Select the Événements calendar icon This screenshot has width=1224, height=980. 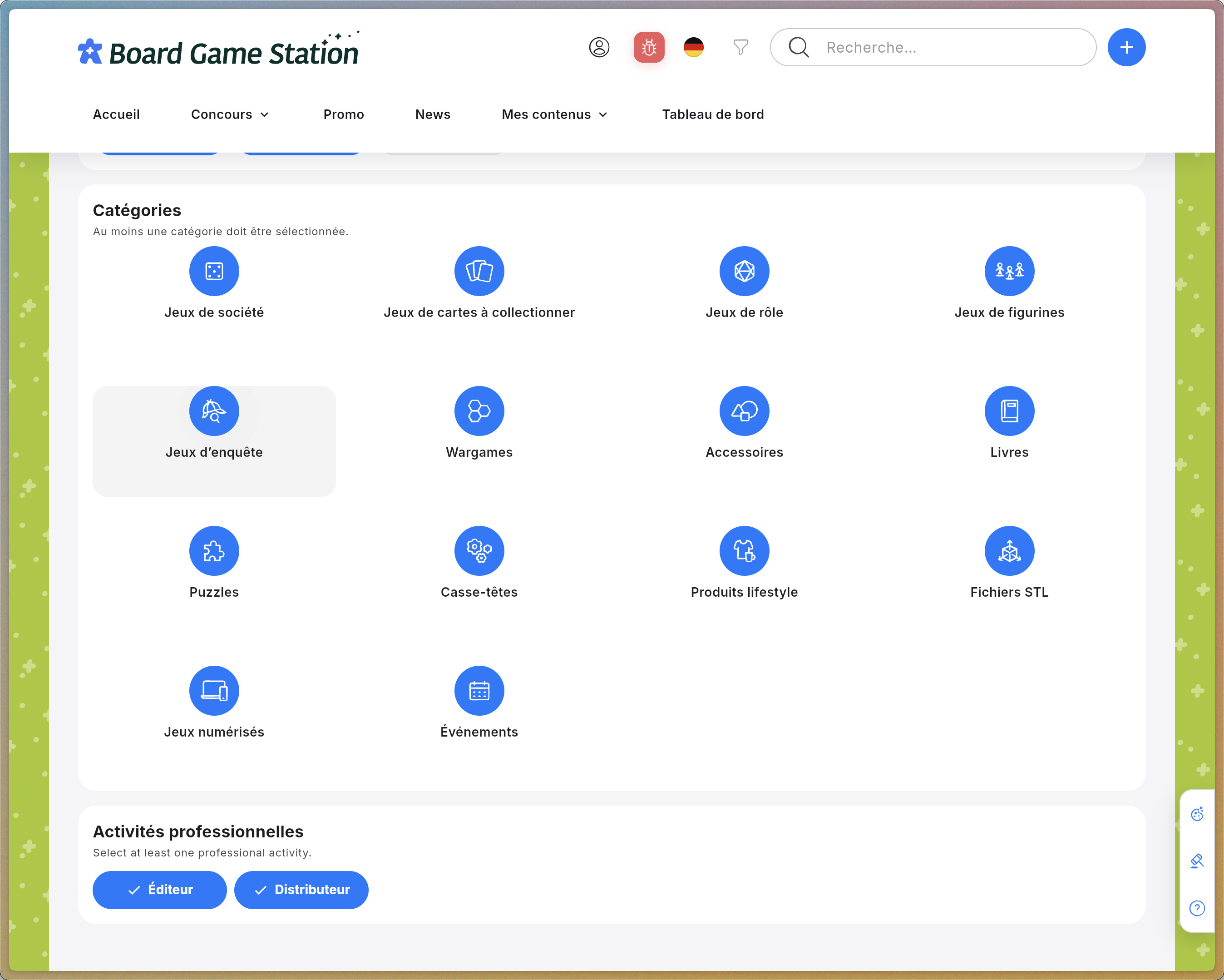tap(479, 690)
